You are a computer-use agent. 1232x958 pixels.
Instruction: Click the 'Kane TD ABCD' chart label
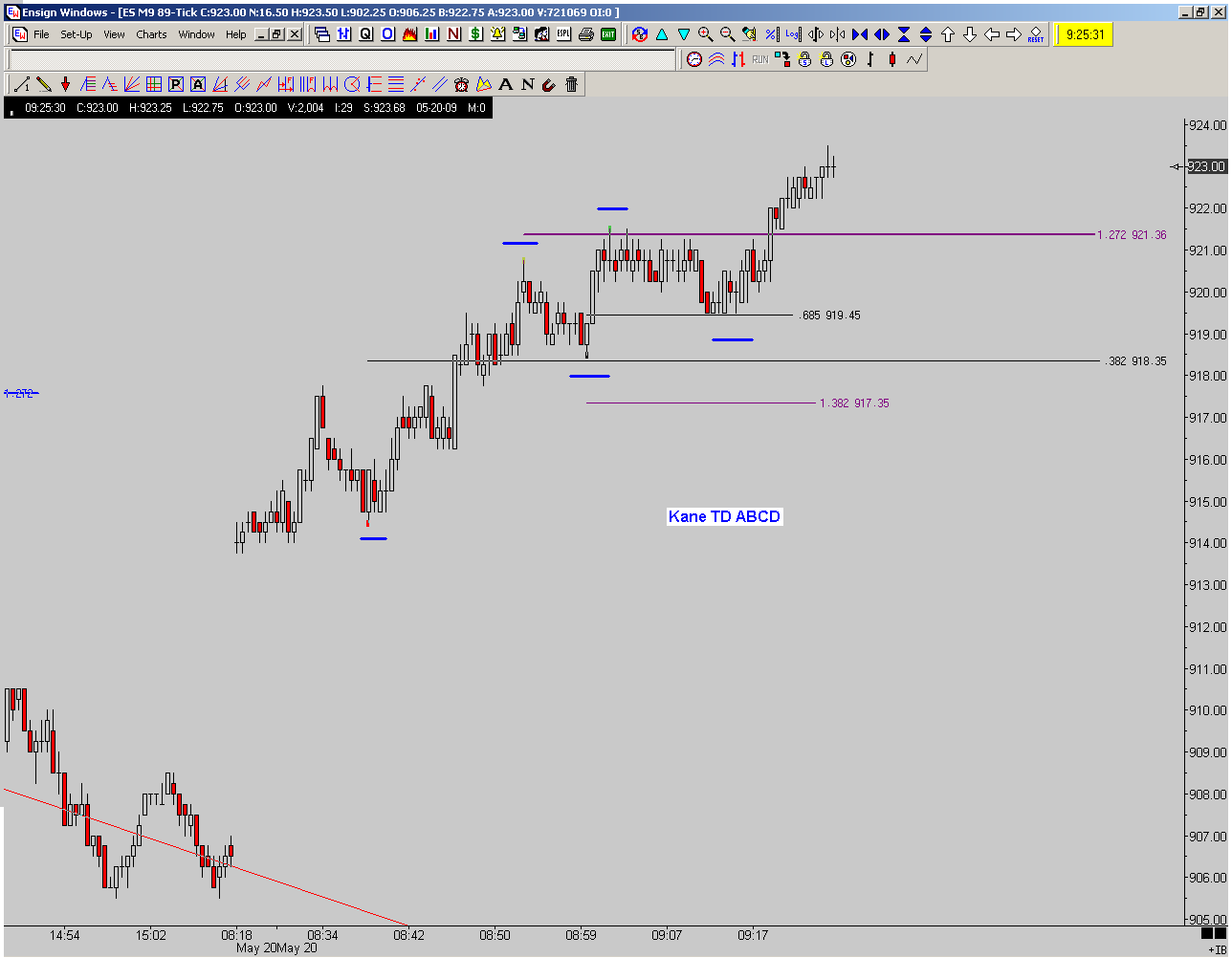pos(725,517)
